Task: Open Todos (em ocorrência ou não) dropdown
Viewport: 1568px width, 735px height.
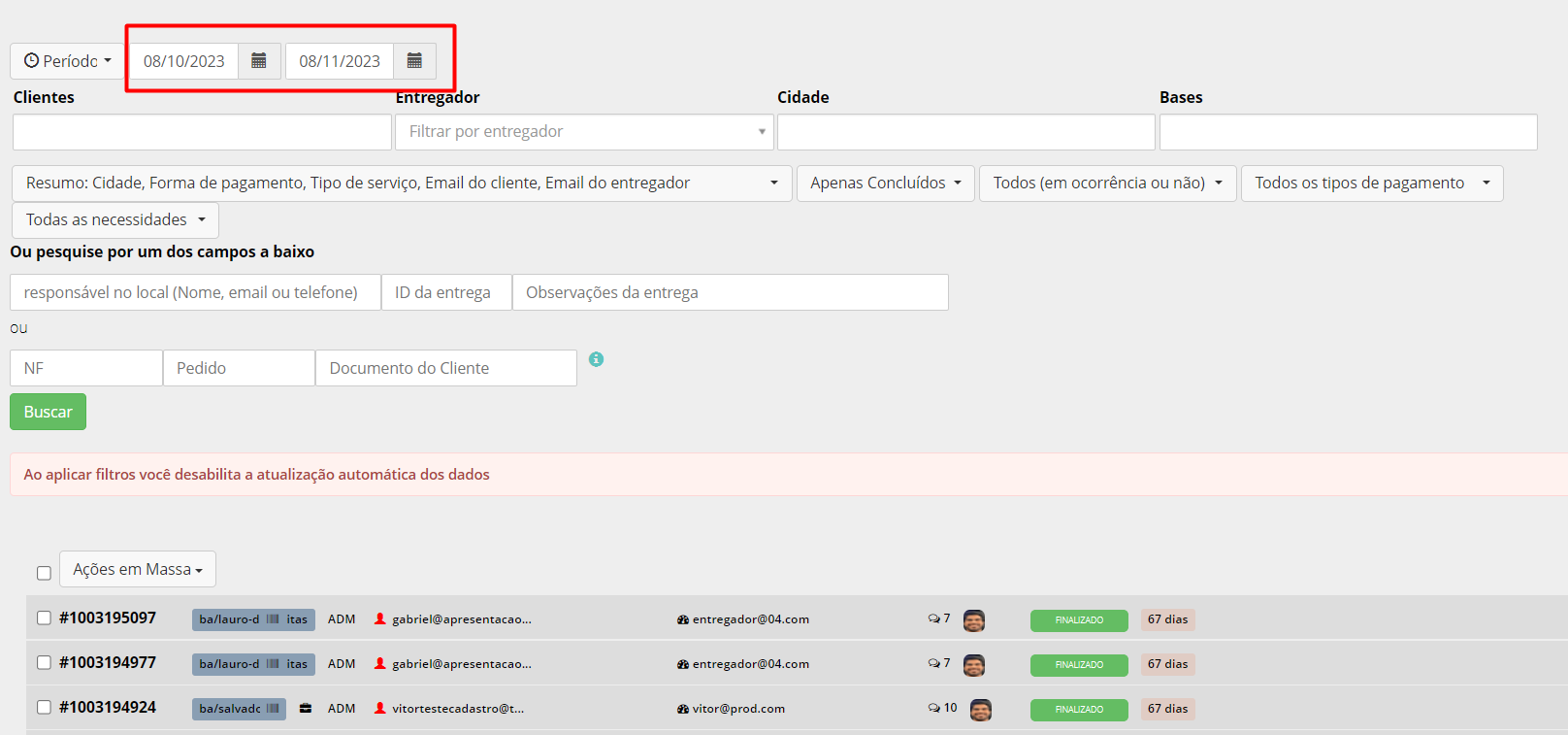Action: (x=1108, y=184)
